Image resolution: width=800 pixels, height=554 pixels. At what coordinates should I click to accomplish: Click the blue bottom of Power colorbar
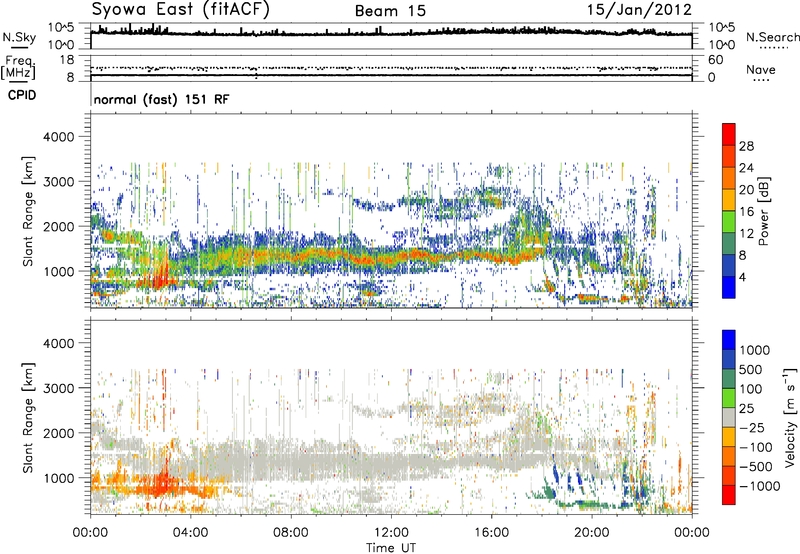tap(729, 287)
